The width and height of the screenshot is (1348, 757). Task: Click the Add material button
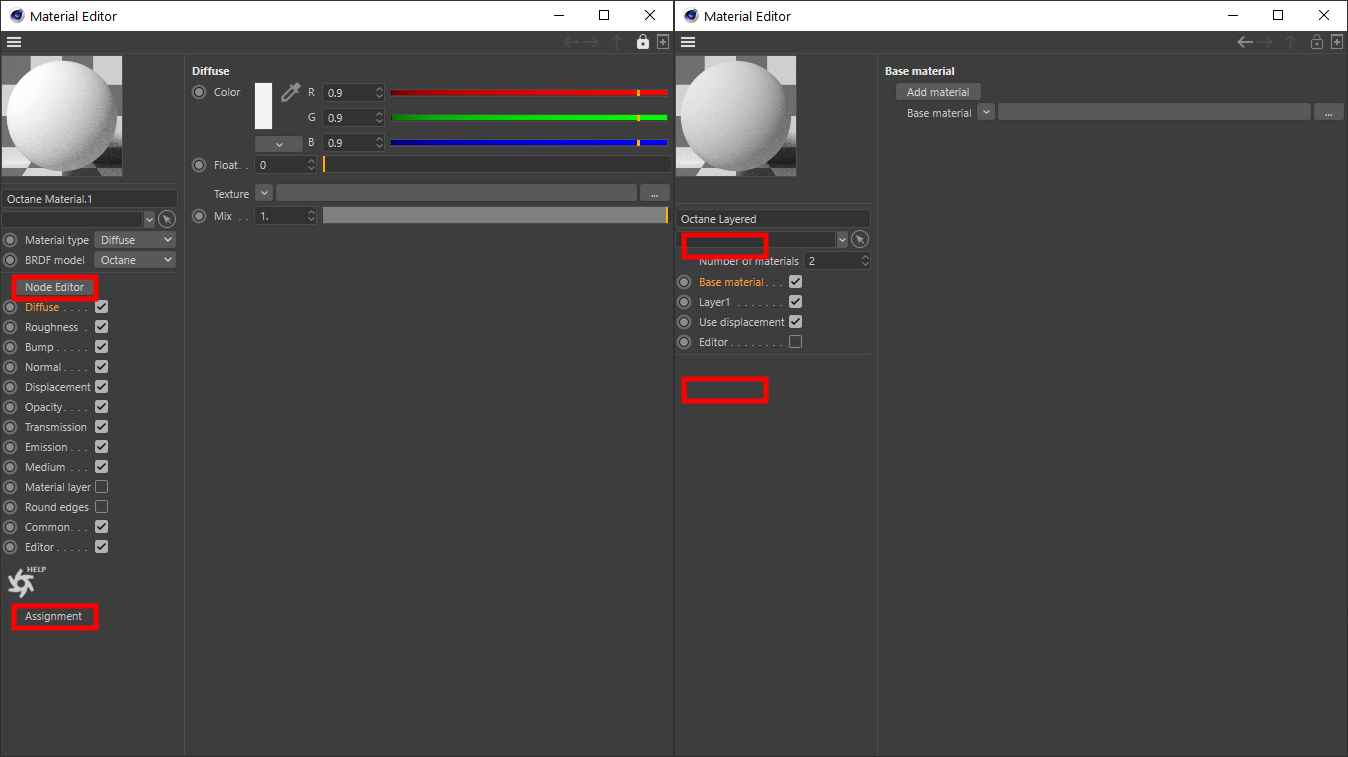938,92
